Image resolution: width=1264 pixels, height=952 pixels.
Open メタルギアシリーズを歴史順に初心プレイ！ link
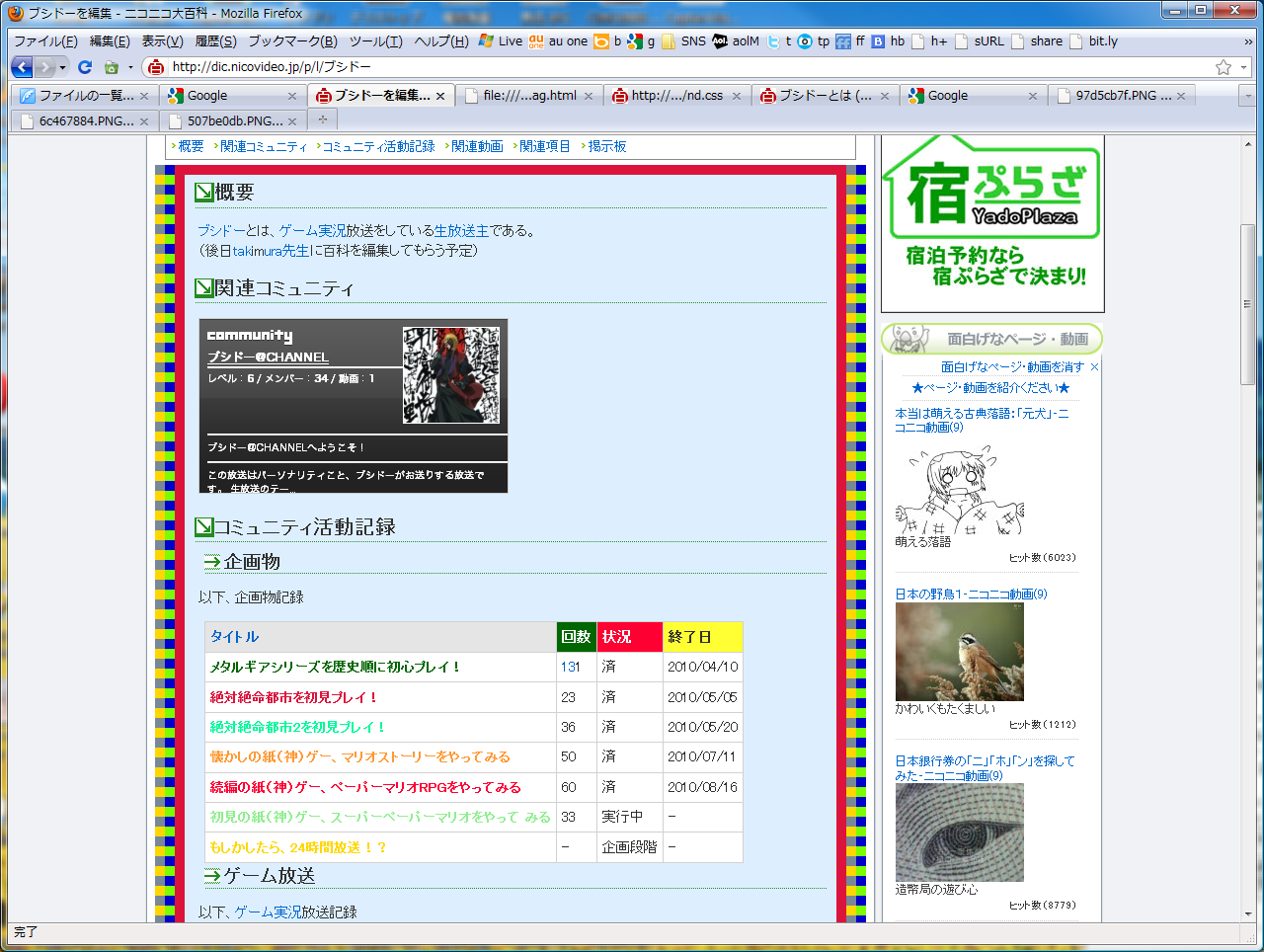coord(336,668)
